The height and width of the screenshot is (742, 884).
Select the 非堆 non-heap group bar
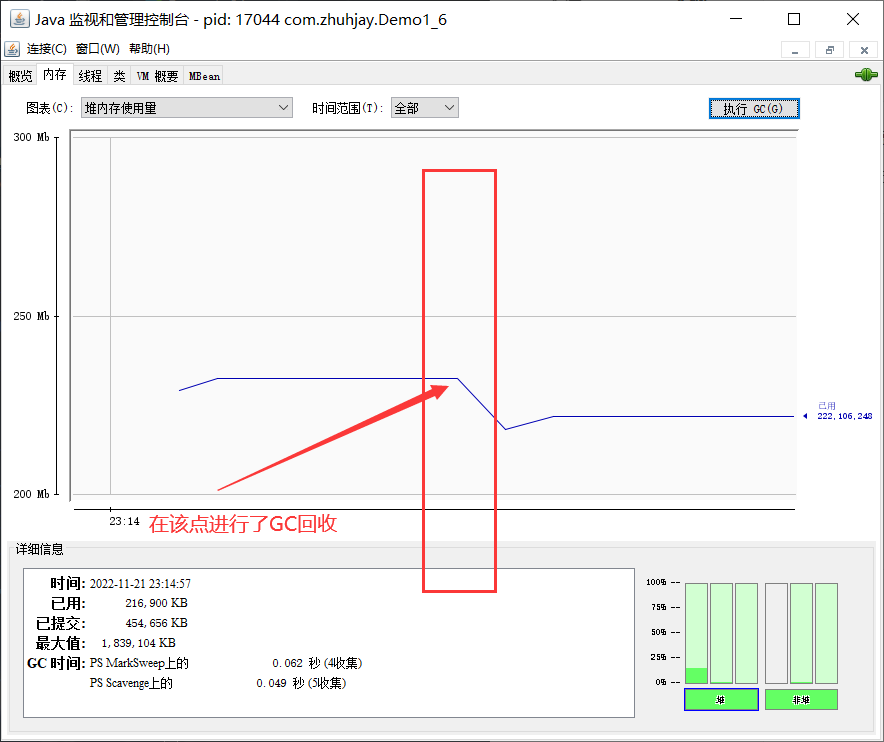point(801,700)
